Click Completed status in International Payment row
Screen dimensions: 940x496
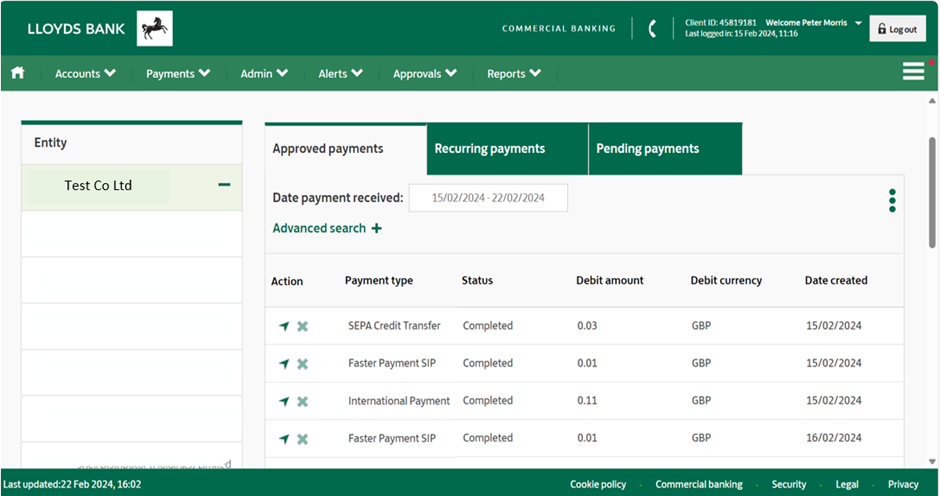487,401
